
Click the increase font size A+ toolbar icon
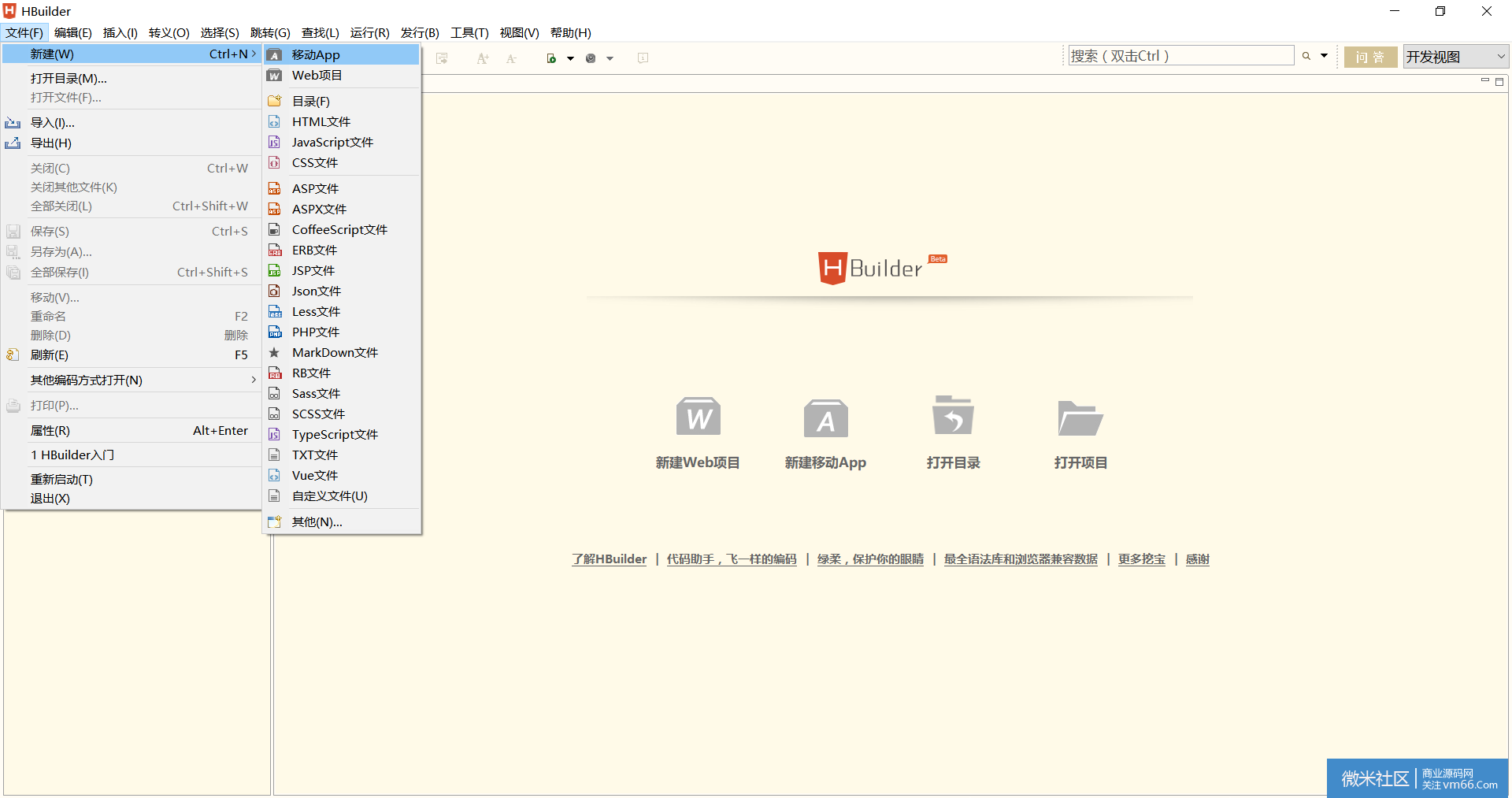pos(483,58)
